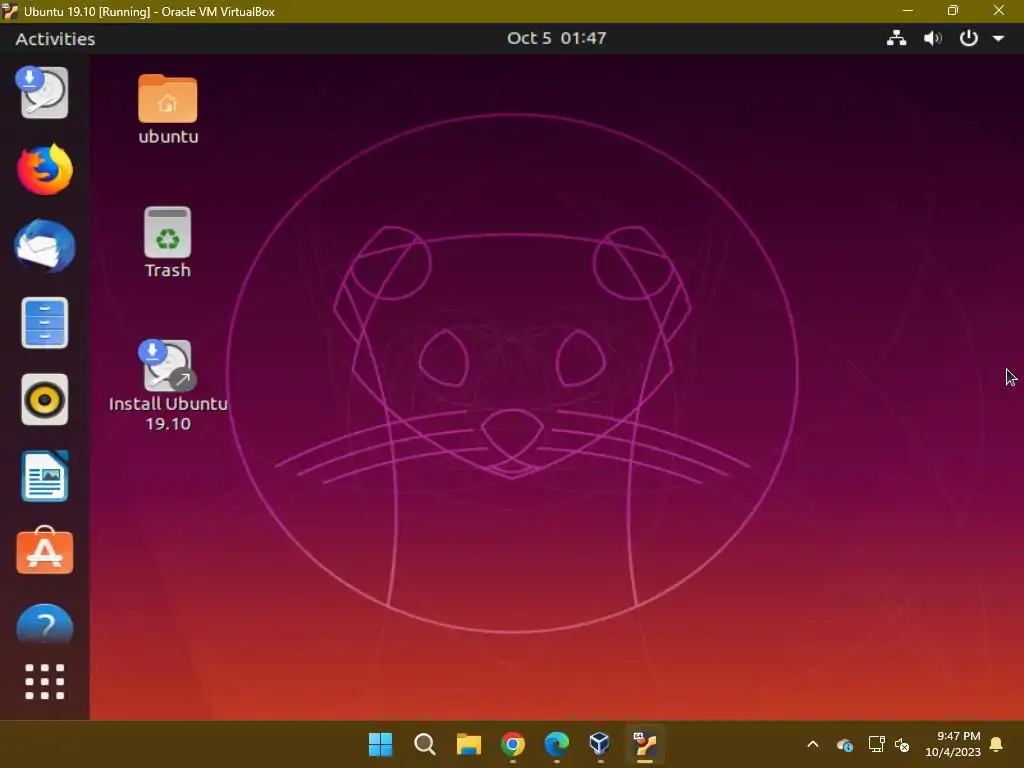
Task: Open Thunderbird Mail from the dock
Action: point(44,246)
